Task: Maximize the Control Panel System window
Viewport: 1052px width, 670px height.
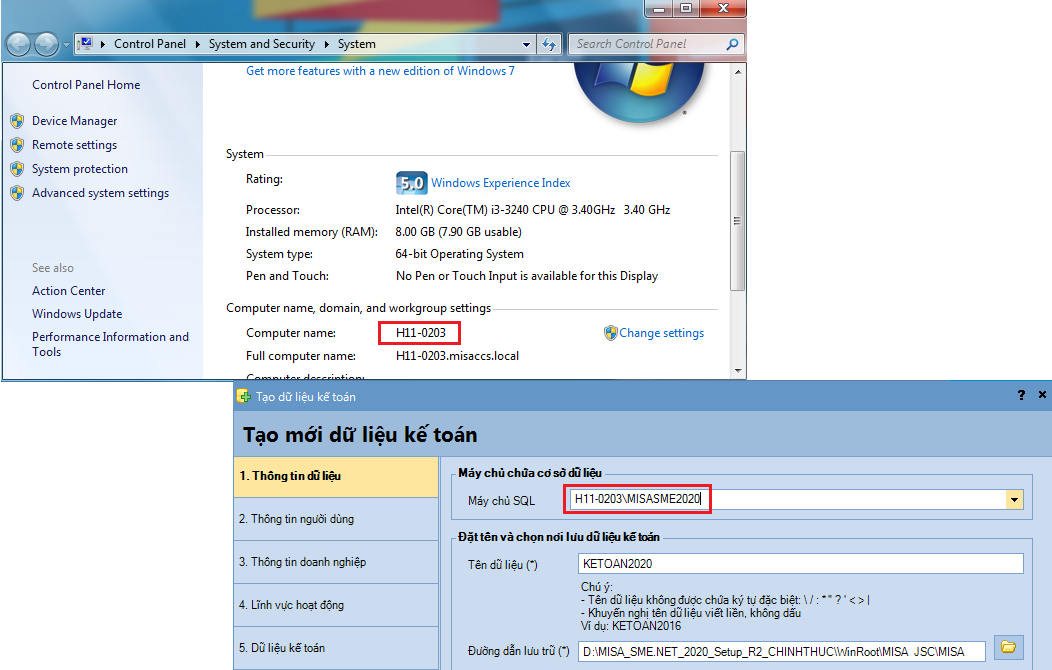Action: [x=686, y=8]
